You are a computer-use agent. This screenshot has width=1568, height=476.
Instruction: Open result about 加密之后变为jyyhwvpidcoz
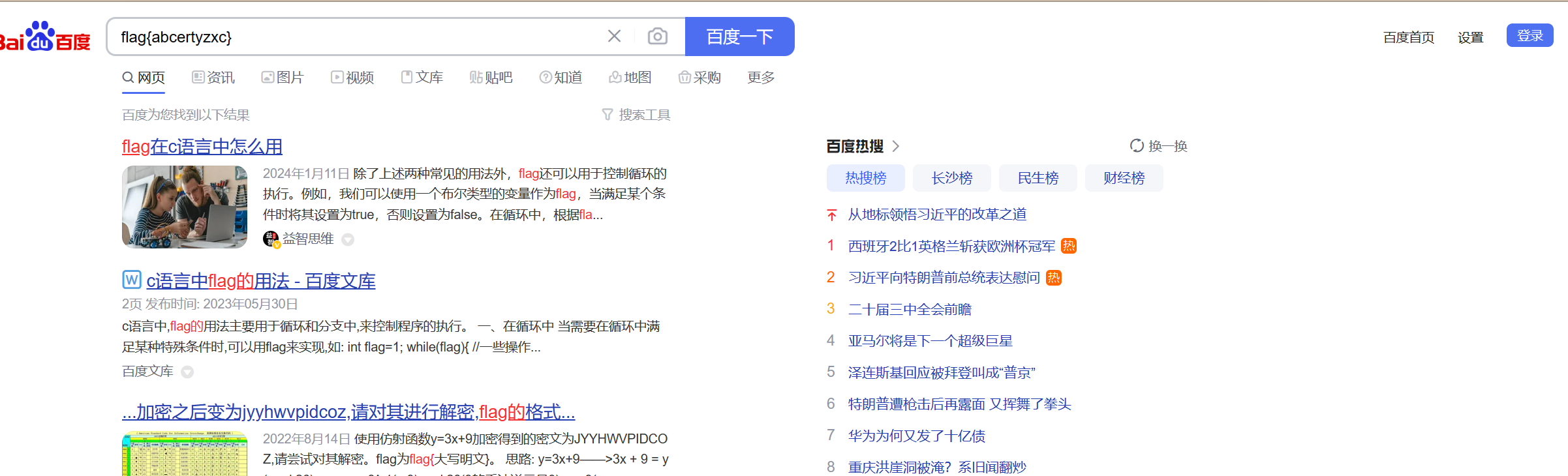coord(348,412)
